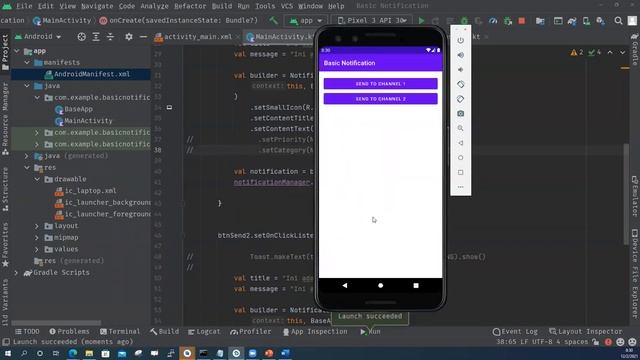
Task: Collapse the res folder
Action: (27, 167)
